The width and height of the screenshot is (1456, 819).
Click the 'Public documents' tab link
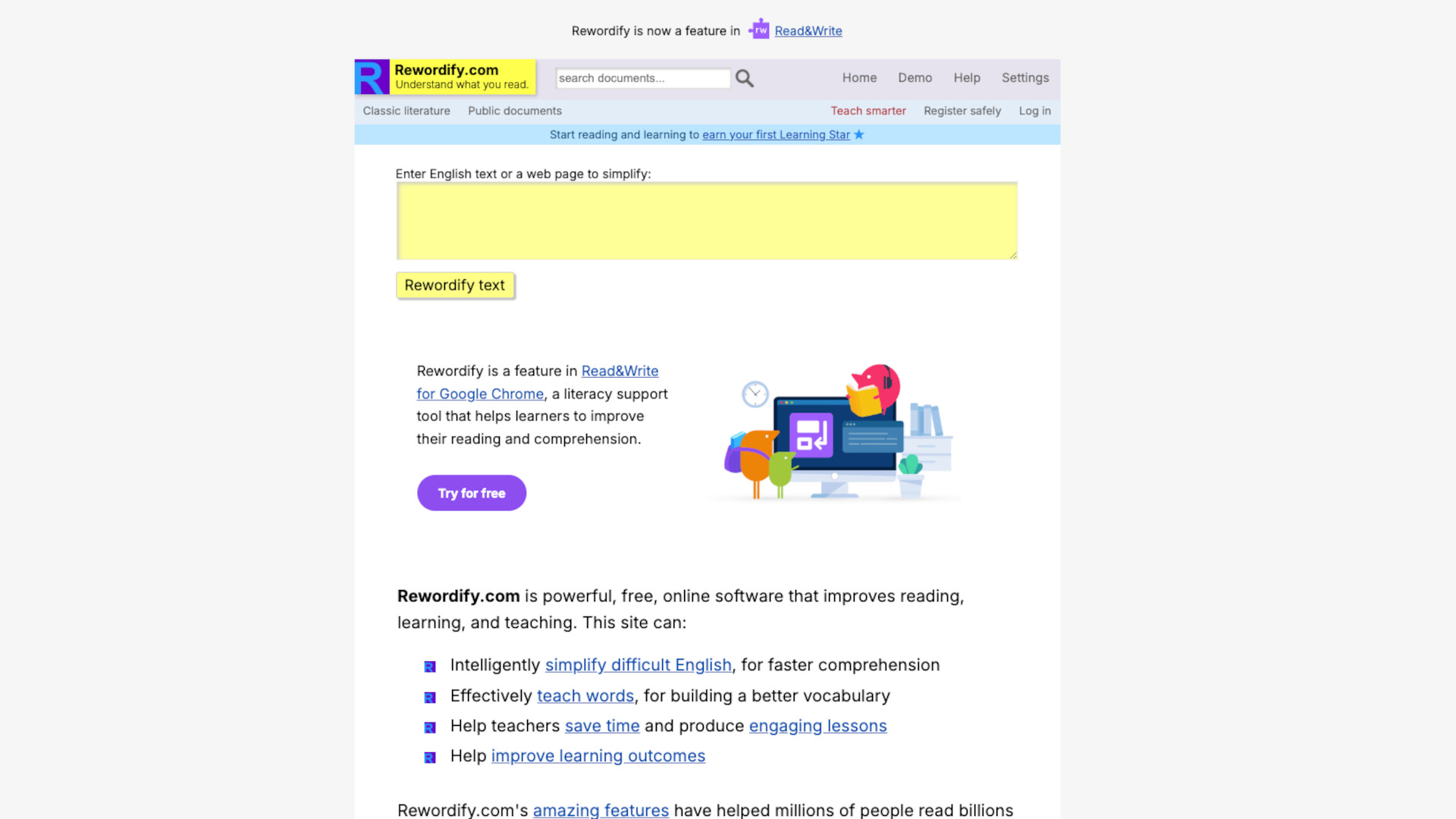515,110
